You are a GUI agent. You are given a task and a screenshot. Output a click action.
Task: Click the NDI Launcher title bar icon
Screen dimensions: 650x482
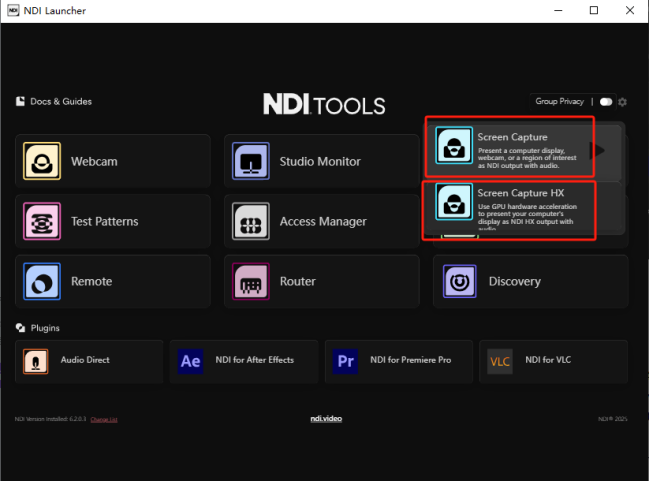click(13, 10)
